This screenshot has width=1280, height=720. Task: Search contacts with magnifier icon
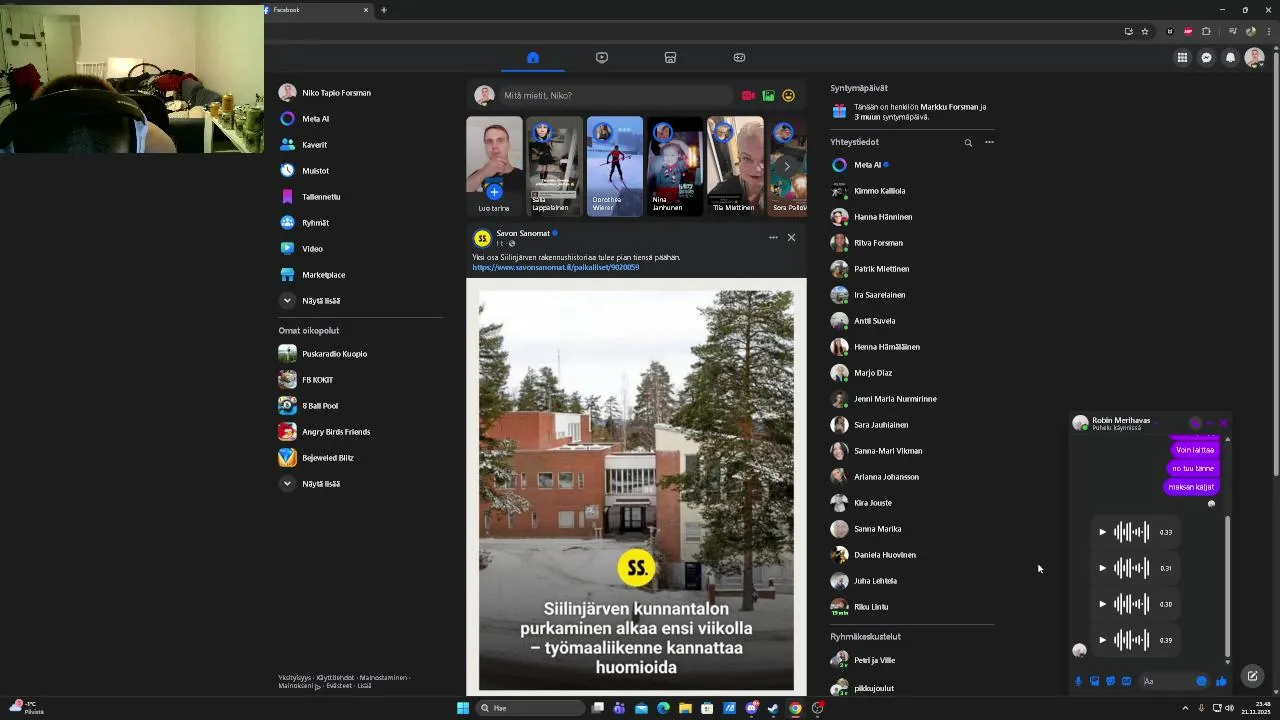pos(968,143)
